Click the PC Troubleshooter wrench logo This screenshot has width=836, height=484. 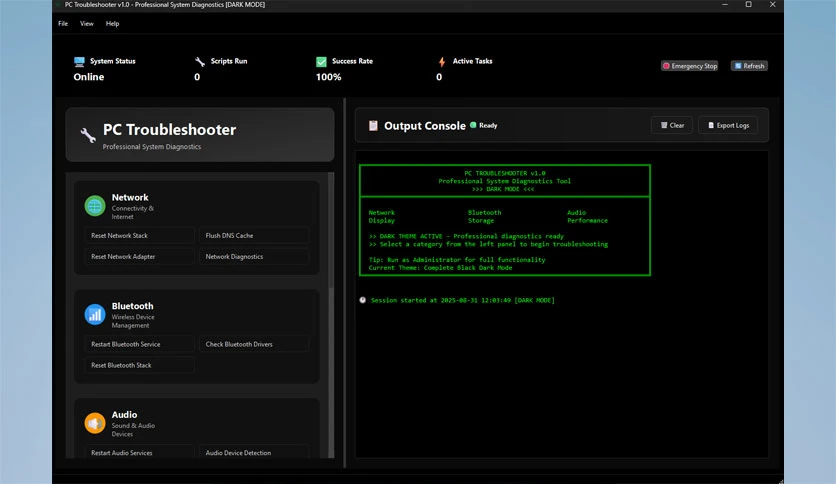88,135
